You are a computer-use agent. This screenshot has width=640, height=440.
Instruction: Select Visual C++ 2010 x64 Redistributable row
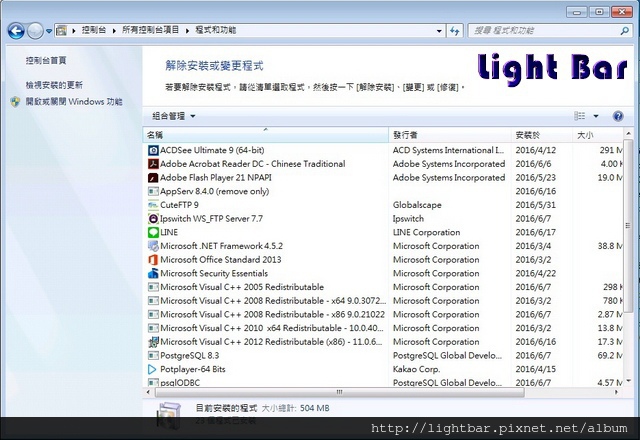pyautogui.click(x=383, y=328)
